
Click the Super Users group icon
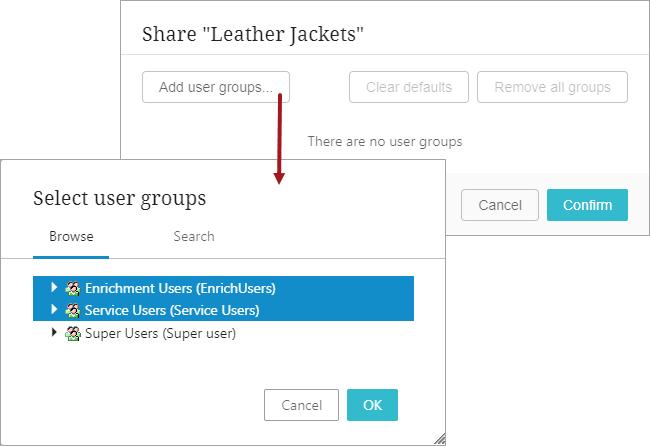(x=73, y=333)
